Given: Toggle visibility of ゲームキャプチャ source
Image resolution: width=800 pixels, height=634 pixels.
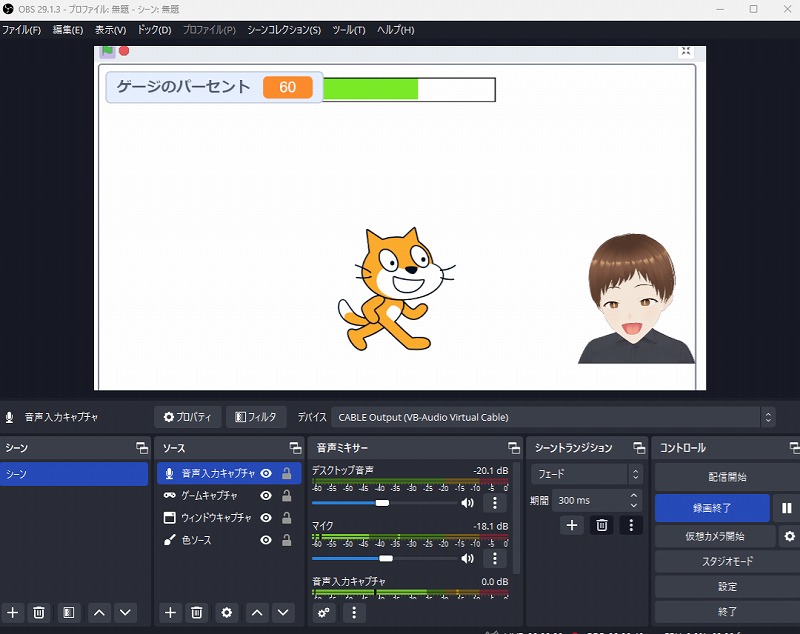Looking at the screenshot, I should (266, 495).
